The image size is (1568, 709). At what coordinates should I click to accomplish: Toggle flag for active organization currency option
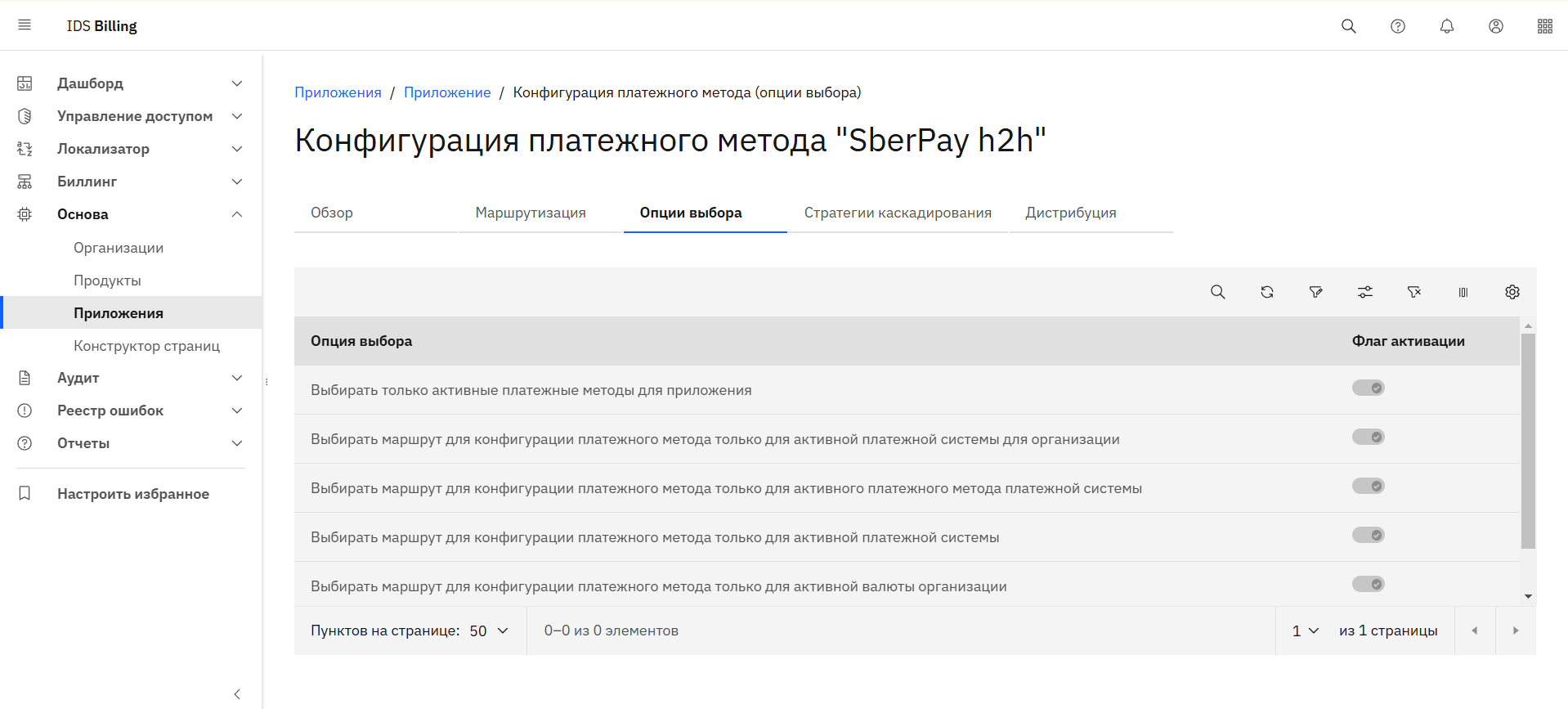pyautogui.click(x=1368, y=584)
